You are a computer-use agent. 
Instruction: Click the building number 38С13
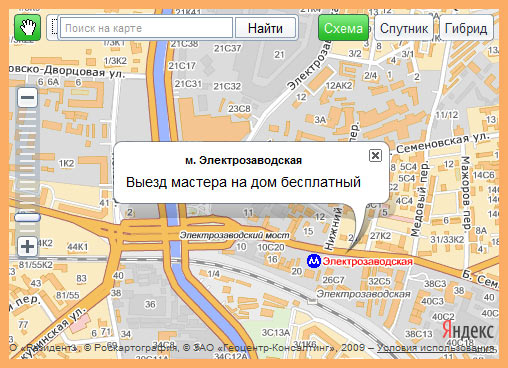coord(418,333)
